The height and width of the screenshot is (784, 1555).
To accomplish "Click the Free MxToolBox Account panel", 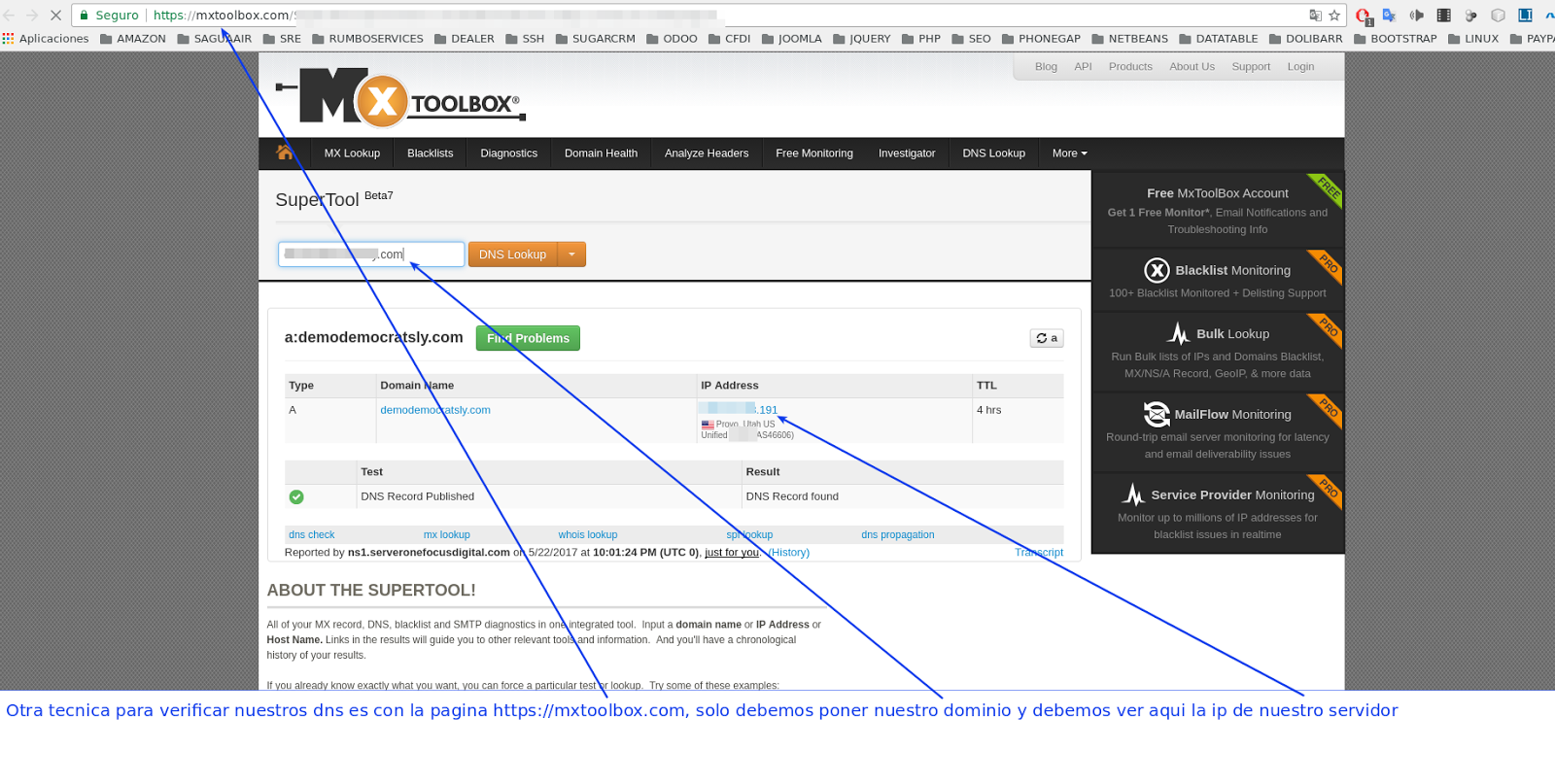I will (x=1218, y=210).
